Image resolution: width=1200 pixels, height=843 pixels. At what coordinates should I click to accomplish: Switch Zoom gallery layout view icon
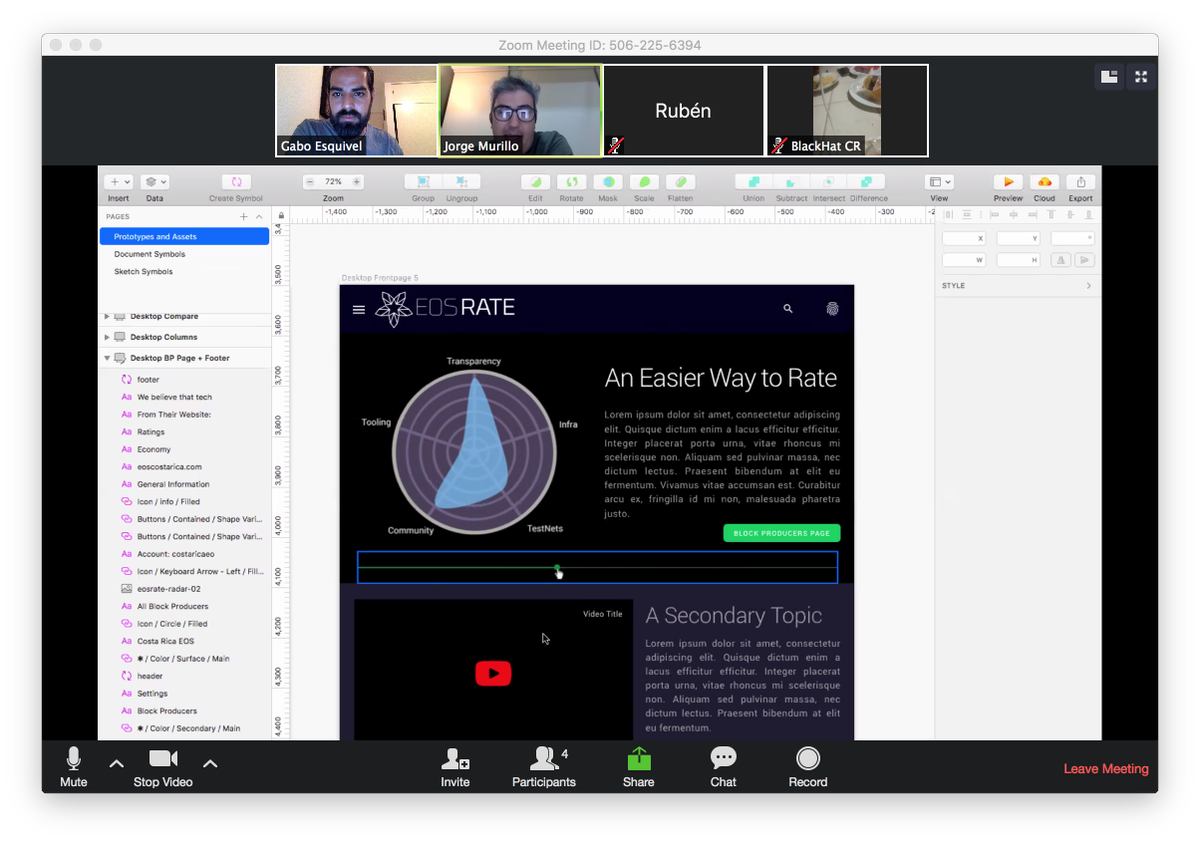coord(1109,77)
